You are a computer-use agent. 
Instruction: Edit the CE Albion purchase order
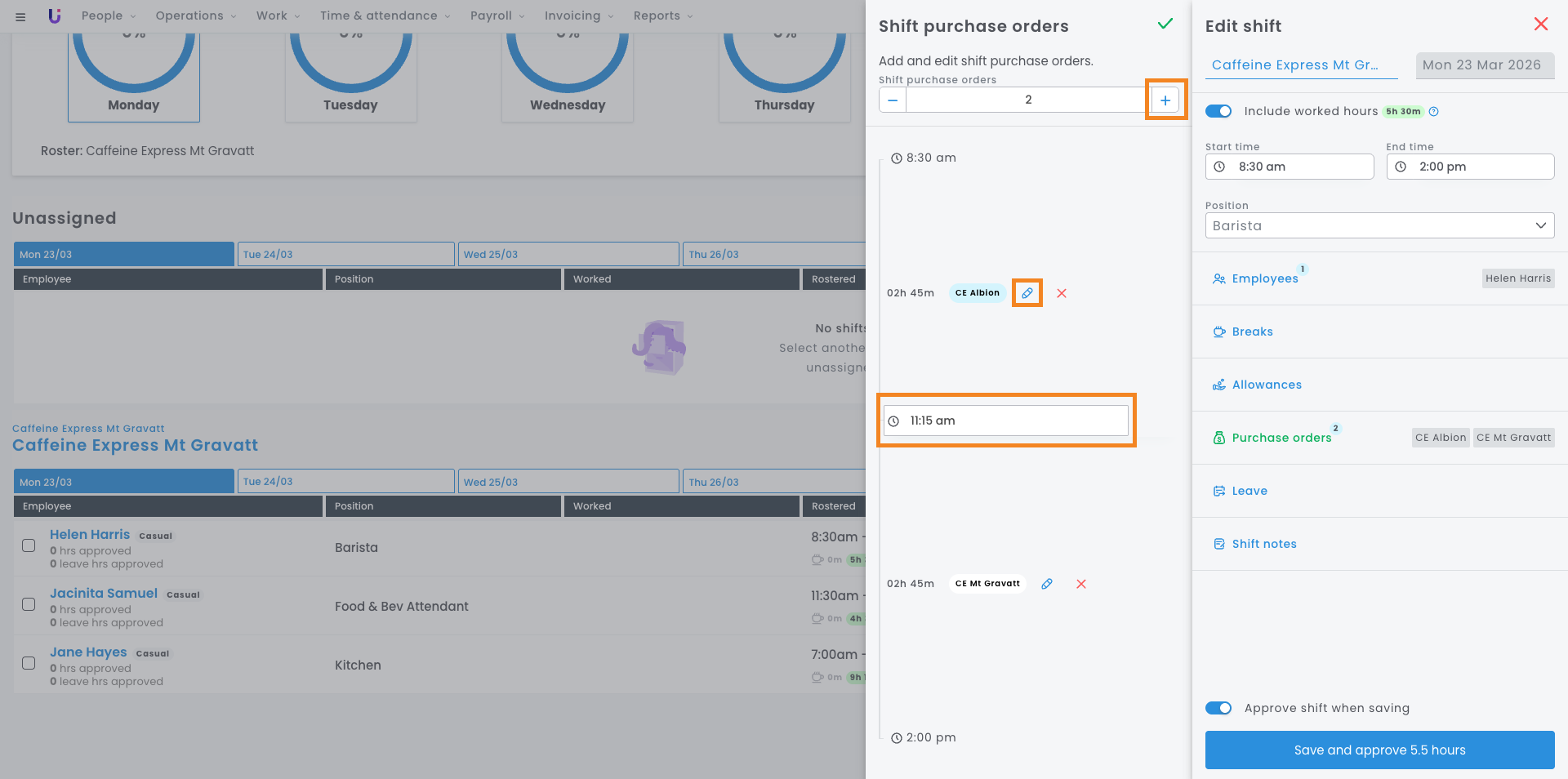click(1027, 293)
